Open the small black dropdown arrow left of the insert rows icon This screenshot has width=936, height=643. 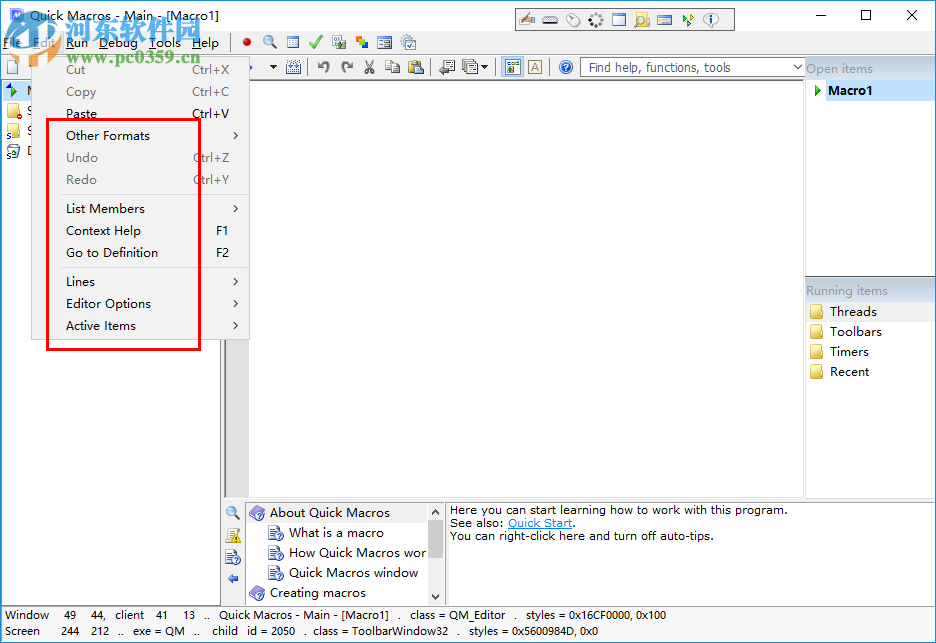[273, 67]
